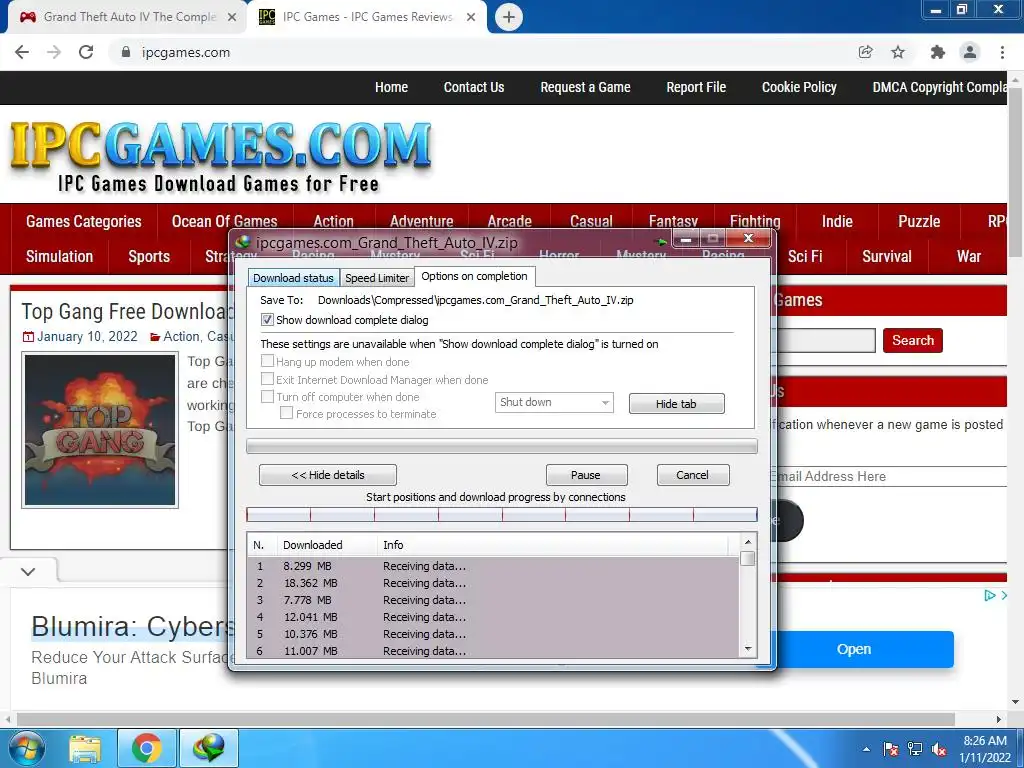Toggle Hang up modem when done
The height and width of the screenshot is (768, 1024).
(267, 361)
